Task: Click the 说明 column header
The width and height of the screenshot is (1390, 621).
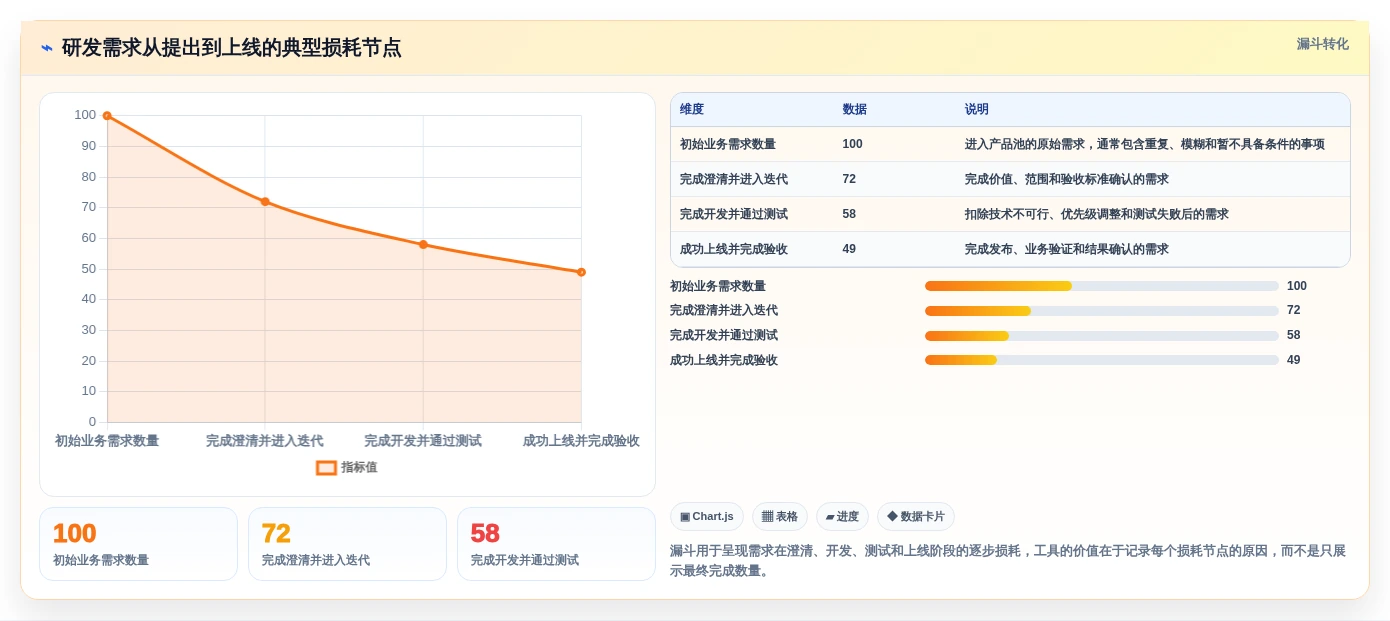Action: pyautogui.click(x=977, y=109)
